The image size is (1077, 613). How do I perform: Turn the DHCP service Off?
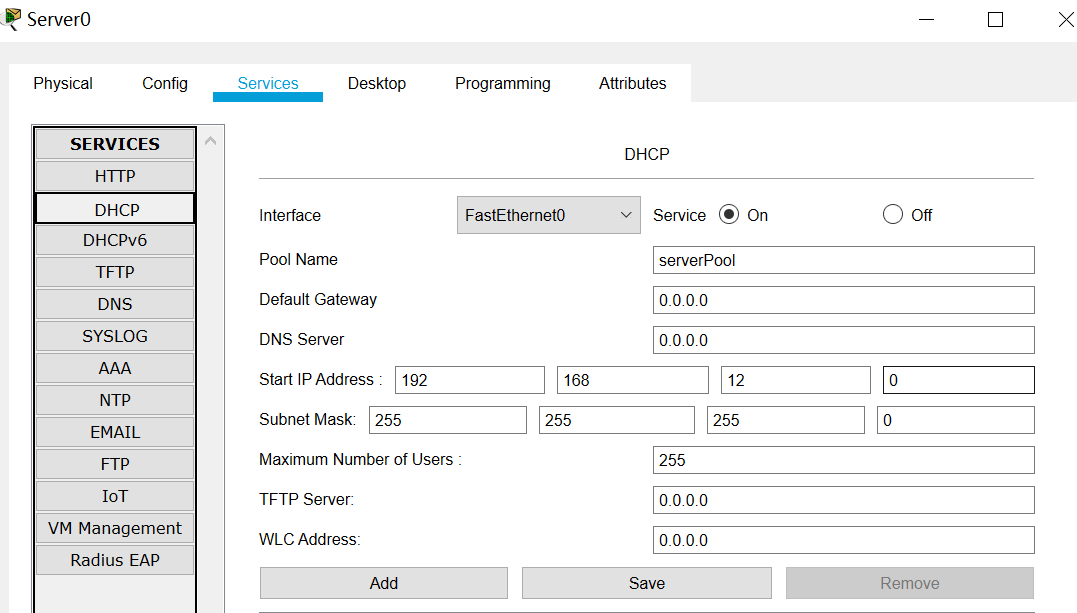tap(893, 215)
